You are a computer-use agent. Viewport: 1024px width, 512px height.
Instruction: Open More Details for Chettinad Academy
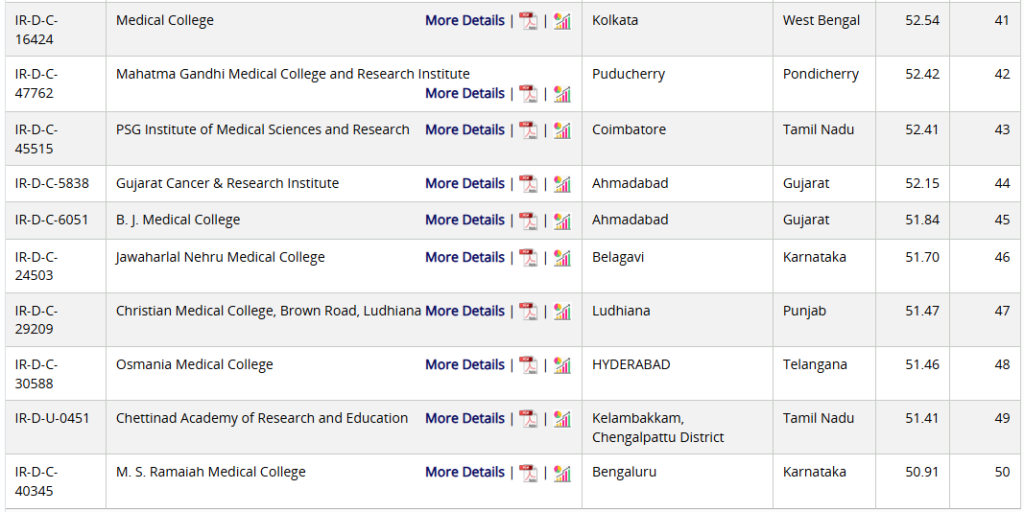pyautogui.click(x=464, y=418)
